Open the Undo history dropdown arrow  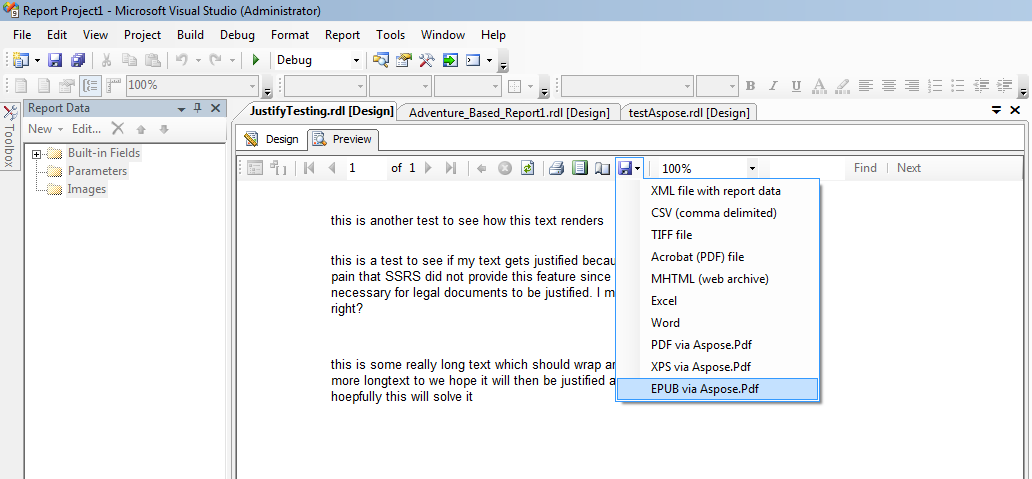point(198,60)
